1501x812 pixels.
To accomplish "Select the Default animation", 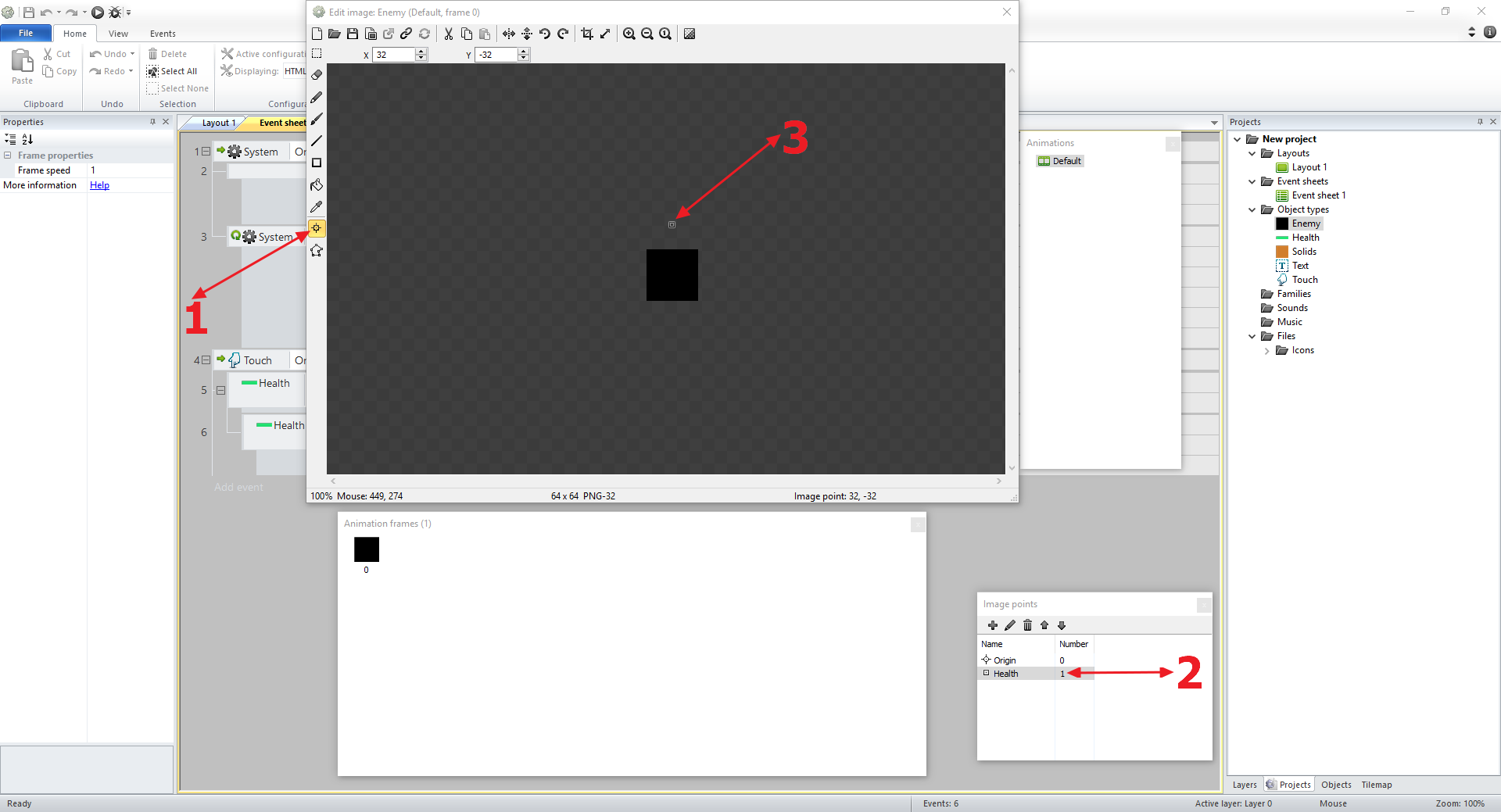I will [1060, 161].
